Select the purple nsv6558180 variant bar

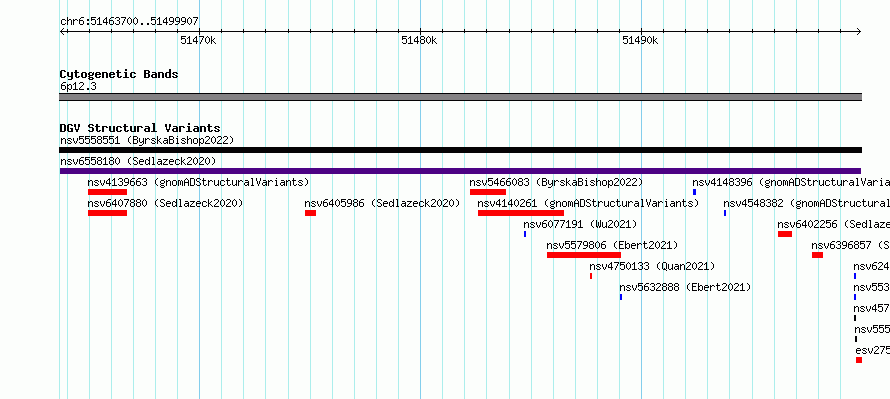pos(460,171)
